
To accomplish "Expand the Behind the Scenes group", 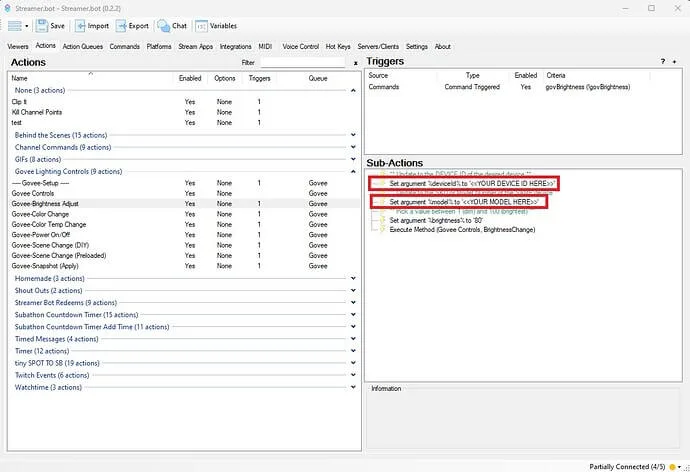I will [353, 135].
